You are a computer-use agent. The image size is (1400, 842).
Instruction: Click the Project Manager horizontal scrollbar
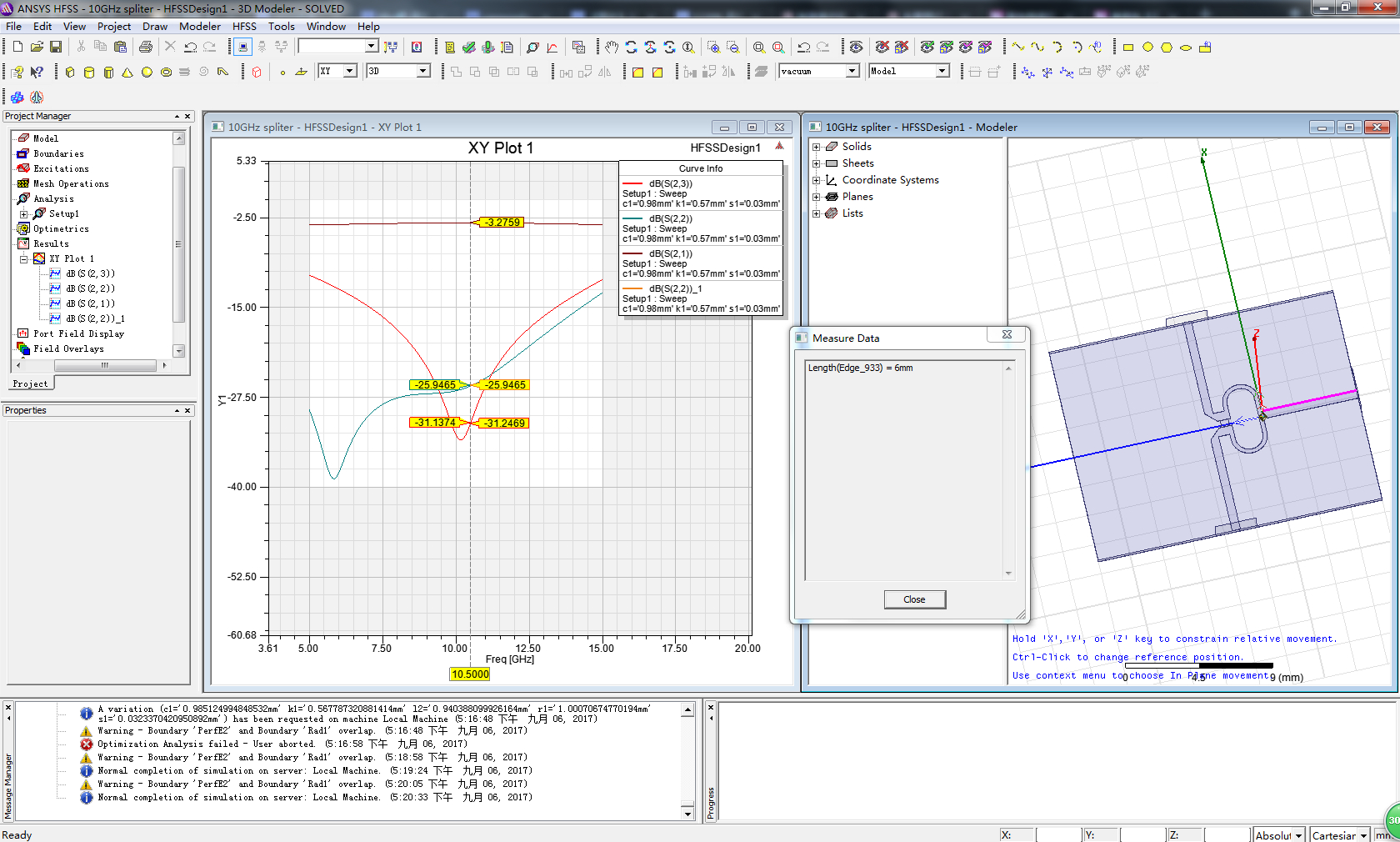click(104, 365)
